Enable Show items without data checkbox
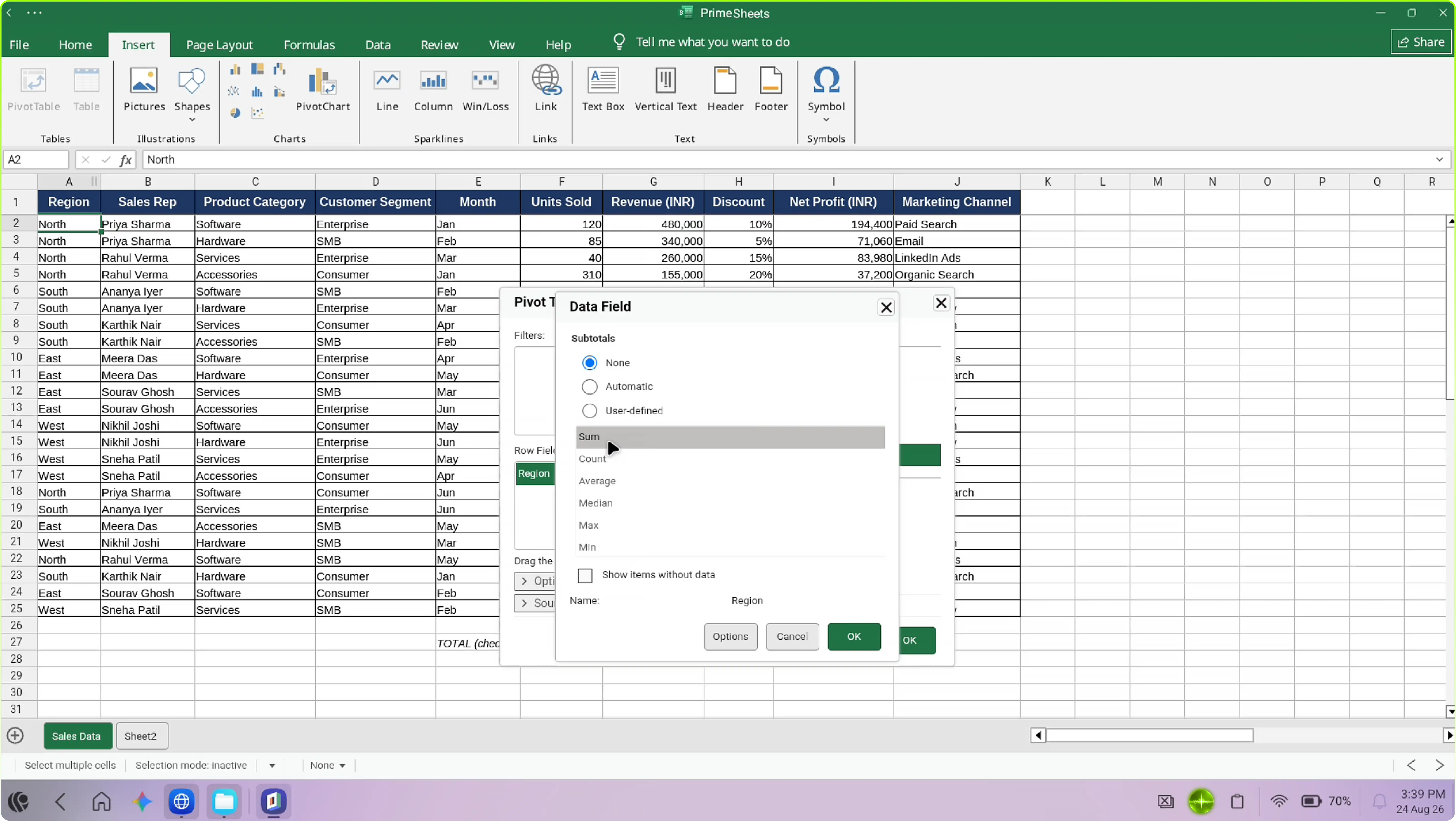 (x=585, y=576)
